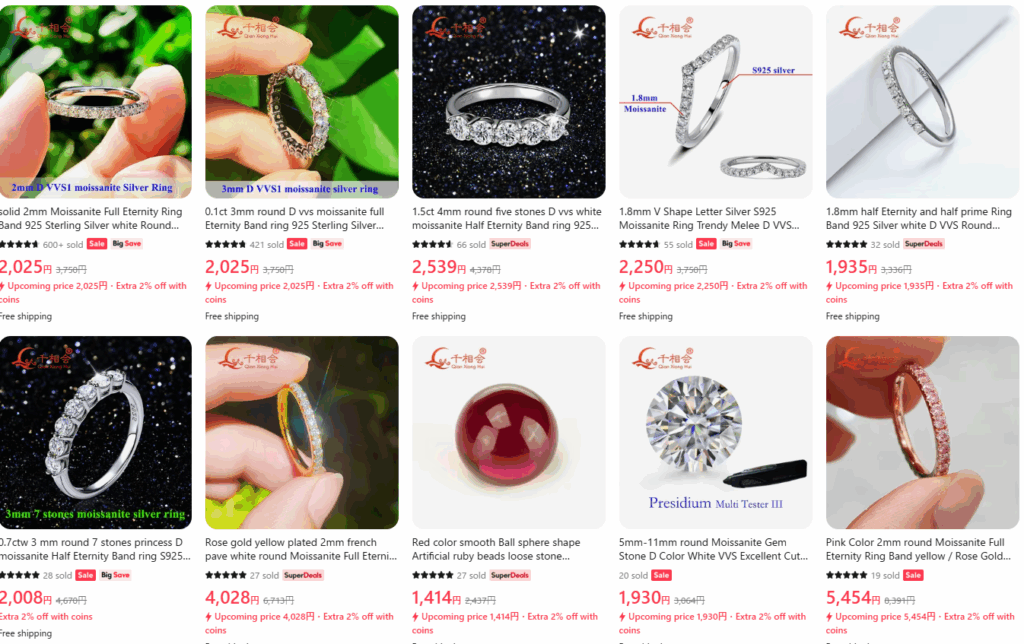The width and height of the screenshot is (1024, 644).
Task: Open the pink rose gold ring image
Action: point(922,432)
